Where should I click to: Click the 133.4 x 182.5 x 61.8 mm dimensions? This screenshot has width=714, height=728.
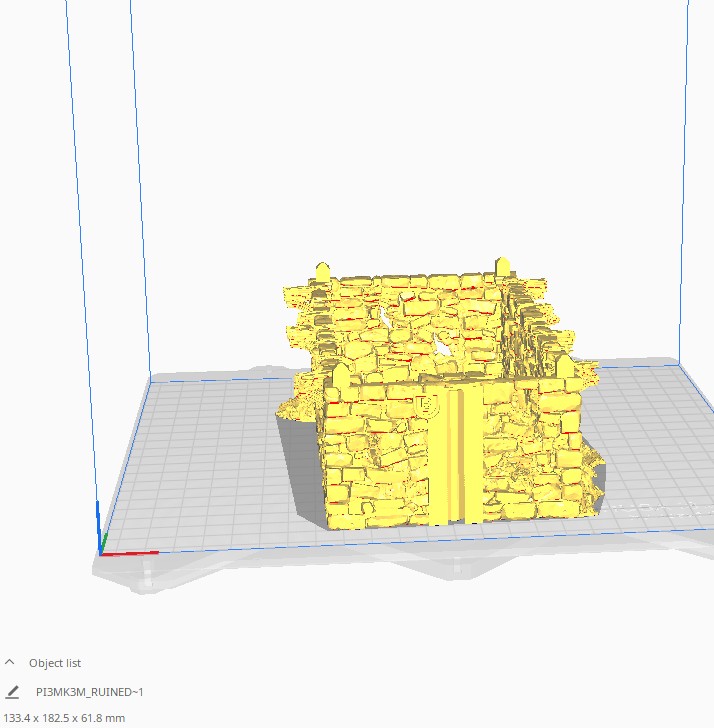pos(64,718)
